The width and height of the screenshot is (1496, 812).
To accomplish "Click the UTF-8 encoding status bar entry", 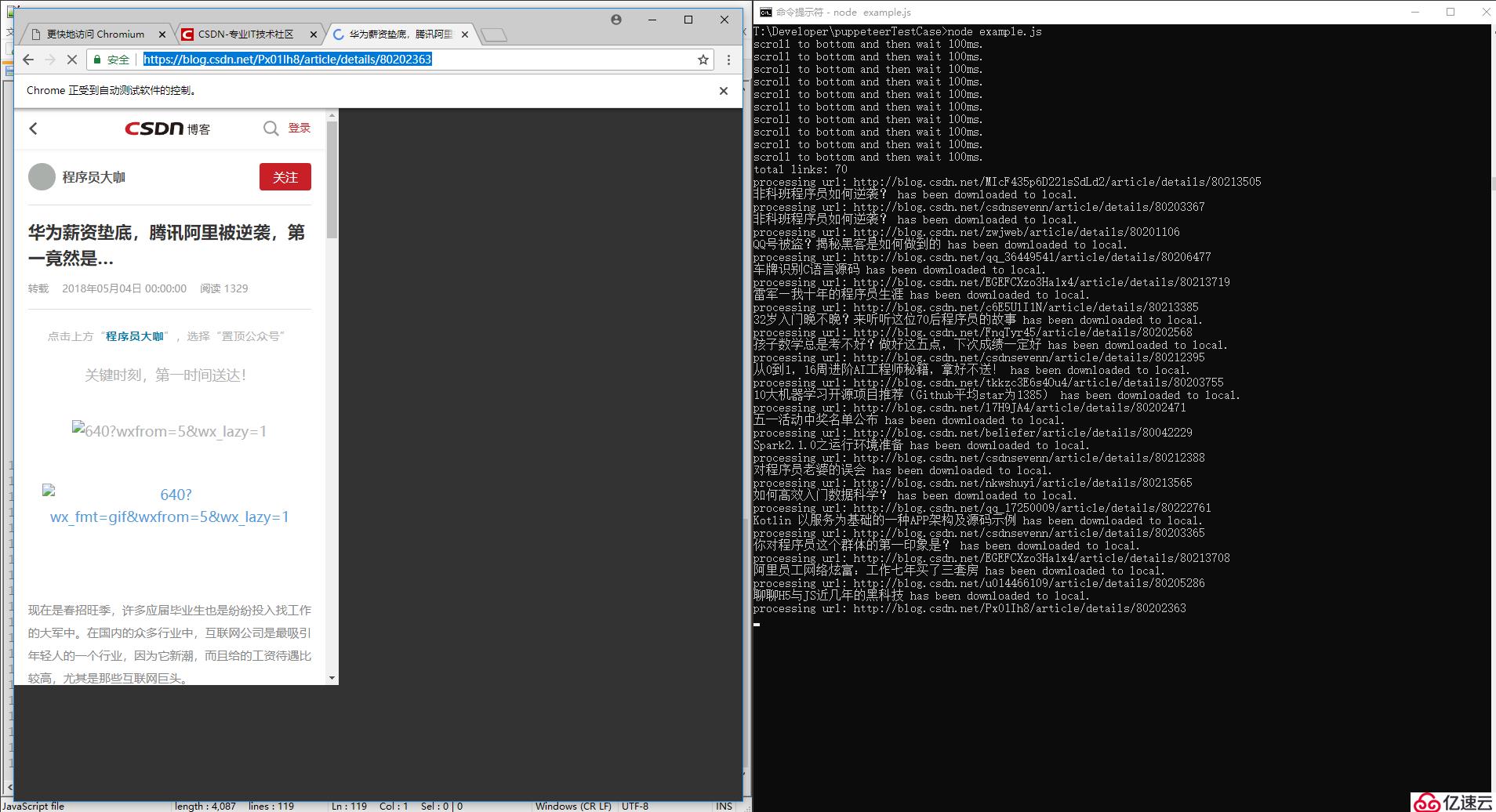I will [635, 806].
